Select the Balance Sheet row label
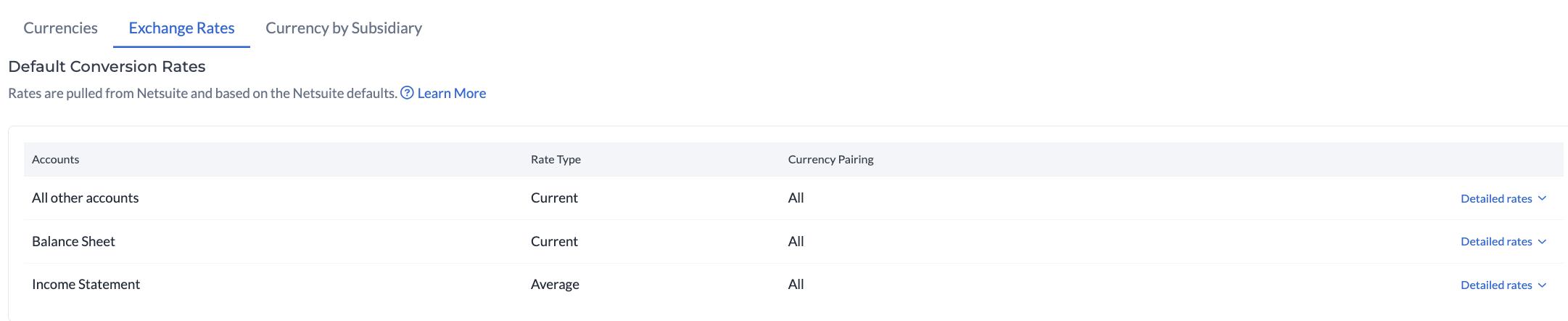 coord(73,242)
